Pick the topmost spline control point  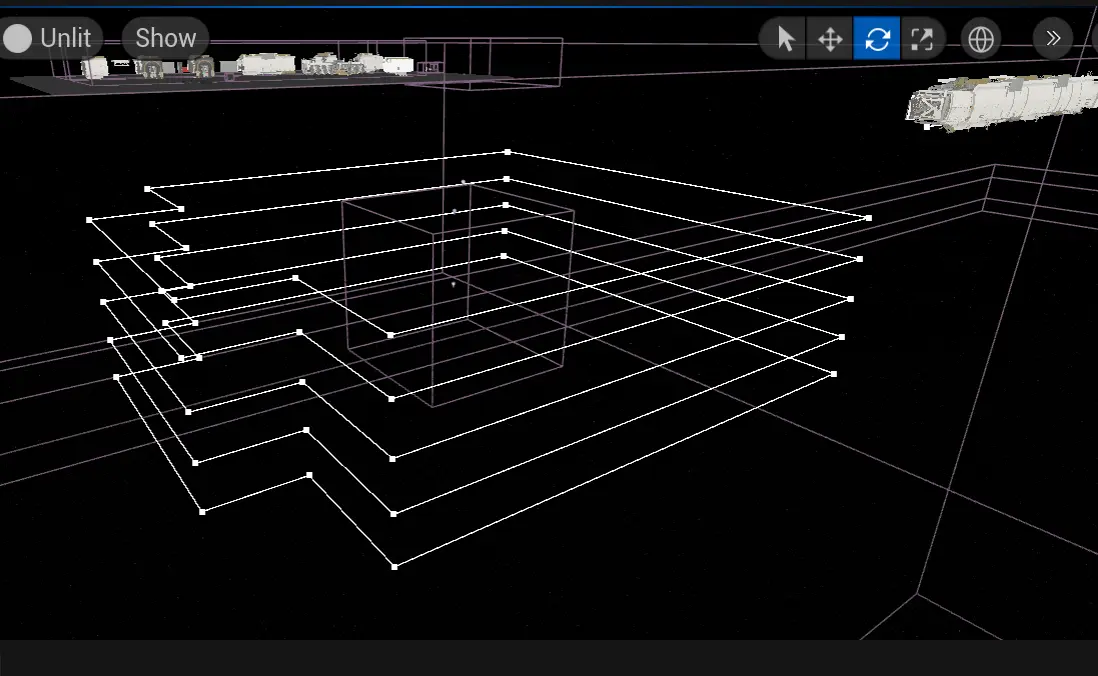click(507, 152)
